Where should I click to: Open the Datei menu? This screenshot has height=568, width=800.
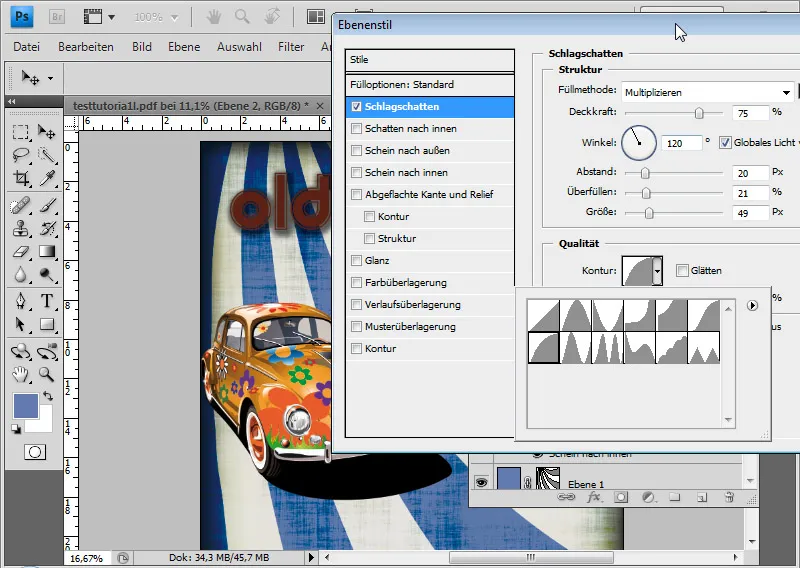(27, 47)
